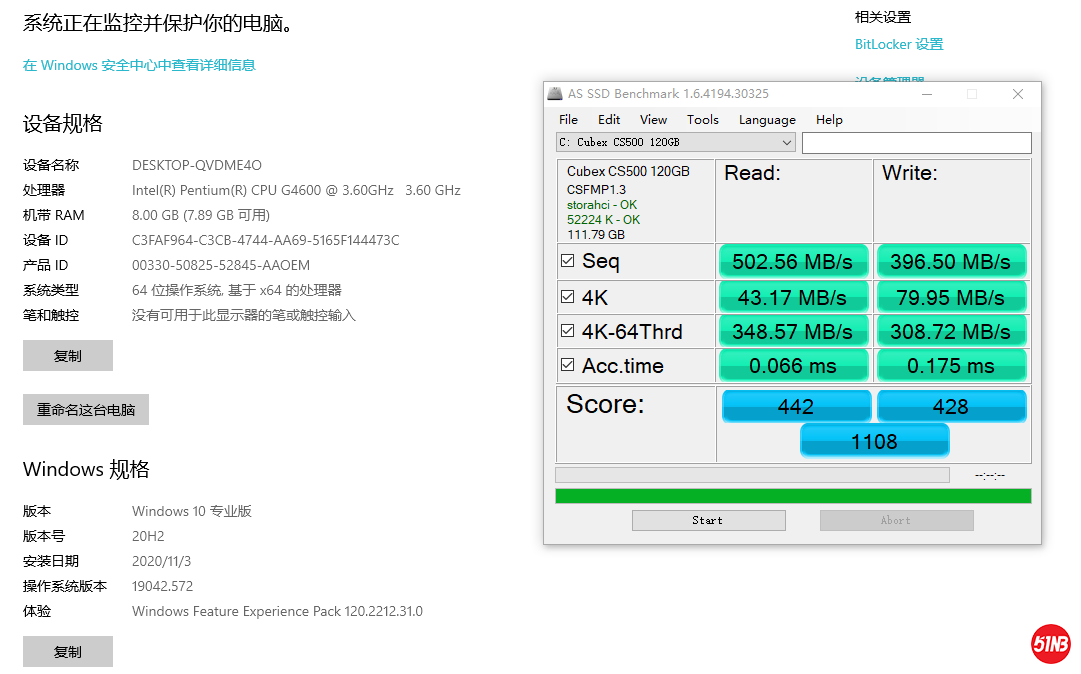The width and height of the screenshot is (1081, 674).
Task: Open the Language menu
Action: [x=767, y=120]
